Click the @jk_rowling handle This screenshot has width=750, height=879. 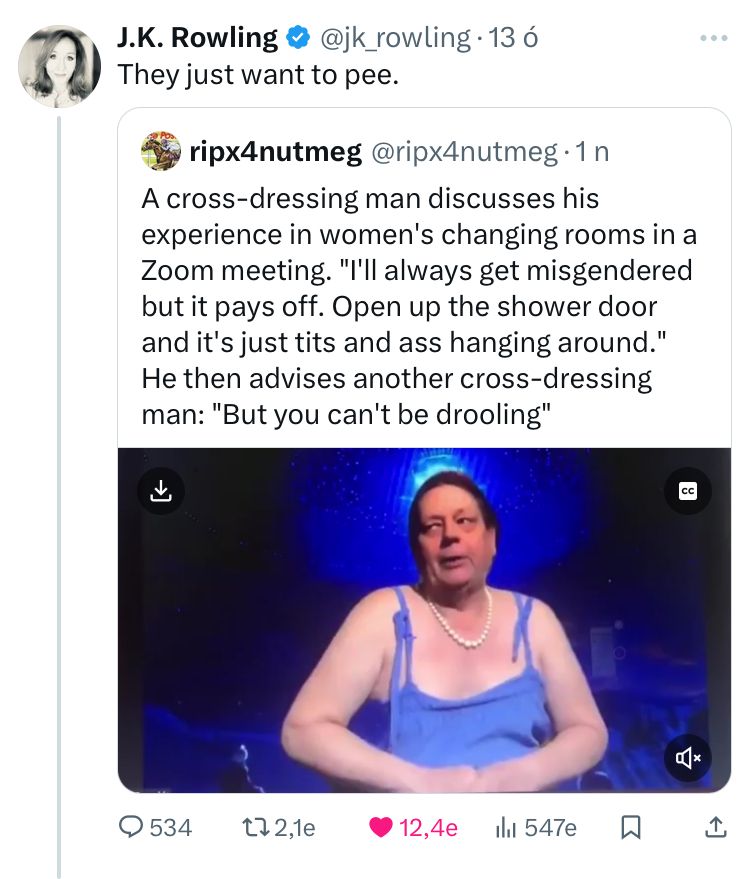point(394,38)
